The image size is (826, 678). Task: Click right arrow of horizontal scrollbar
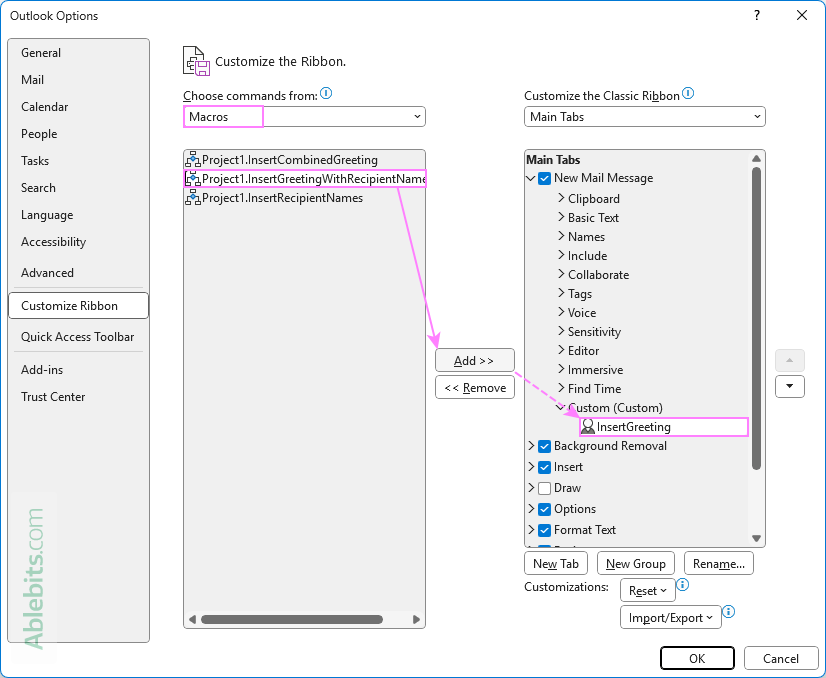416,620
